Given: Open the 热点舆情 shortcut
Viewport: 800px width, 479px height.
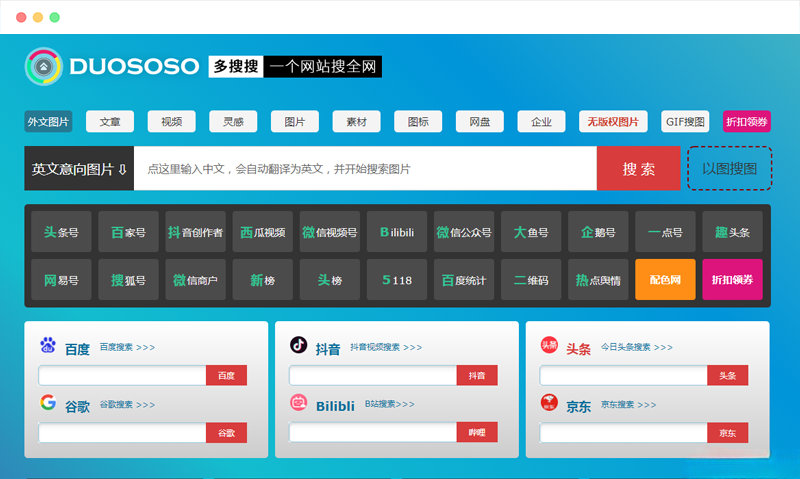Looking at the screenshot, I should point(598,280).
